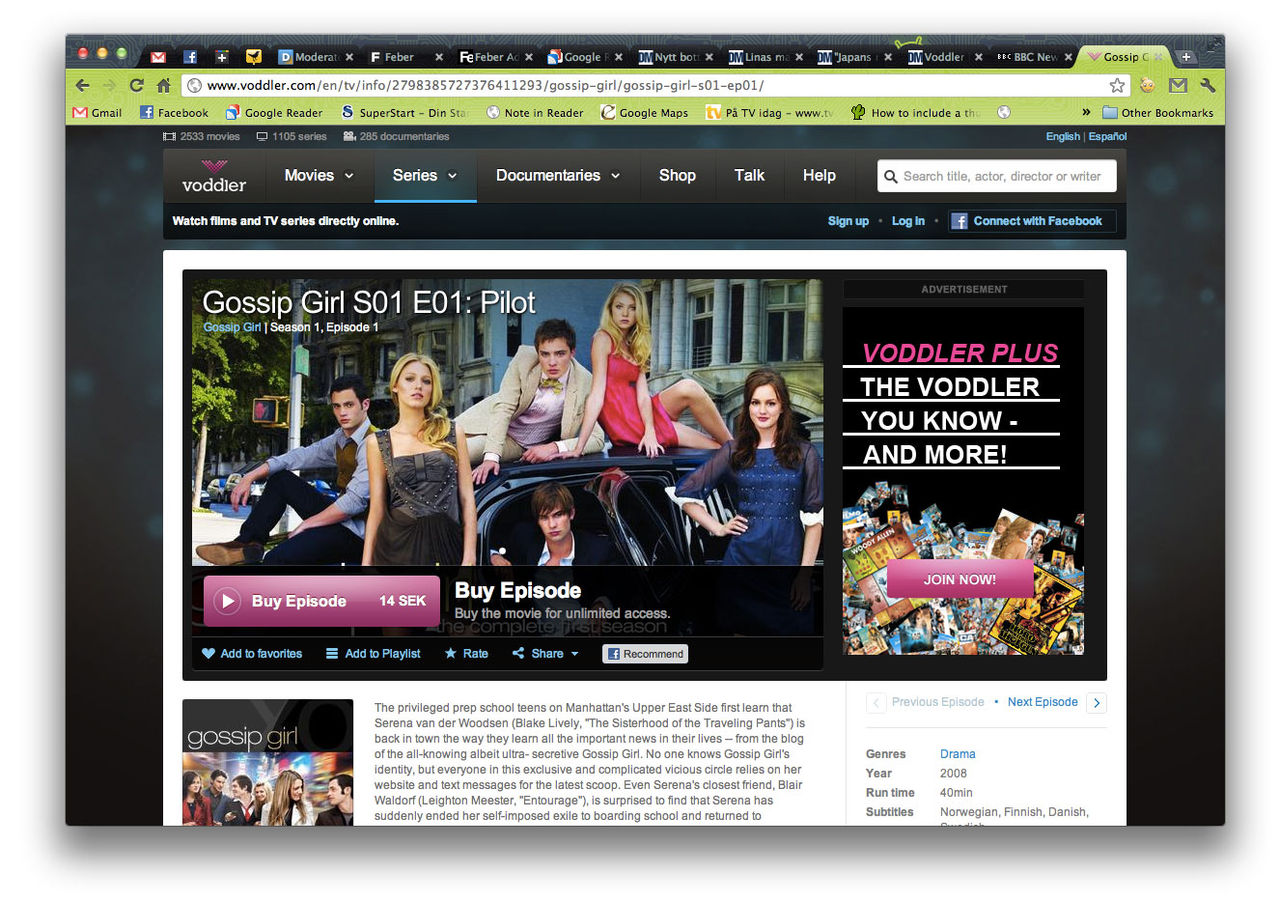Reload the page with refresh icon

[x=137, y=86]
